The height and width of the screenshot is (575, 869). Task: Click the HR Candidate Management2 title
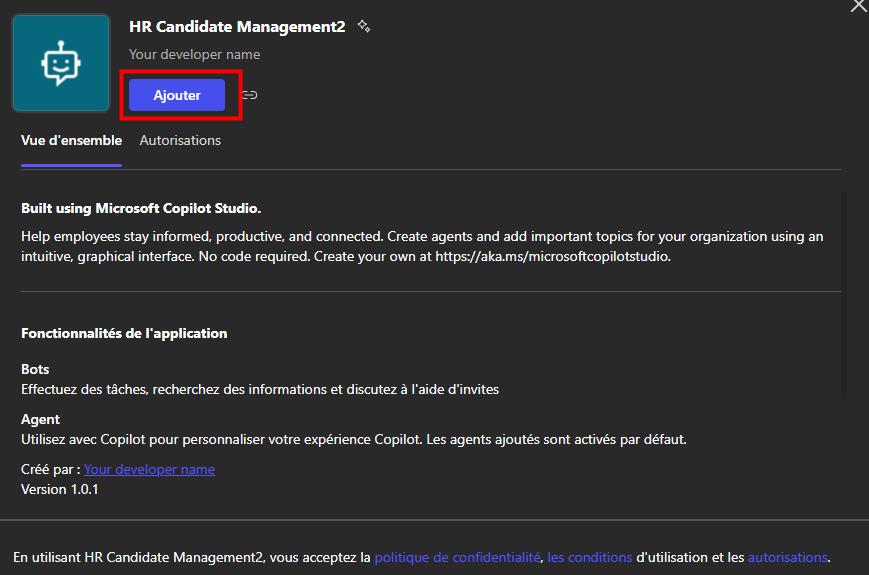(x=237, y=27)
